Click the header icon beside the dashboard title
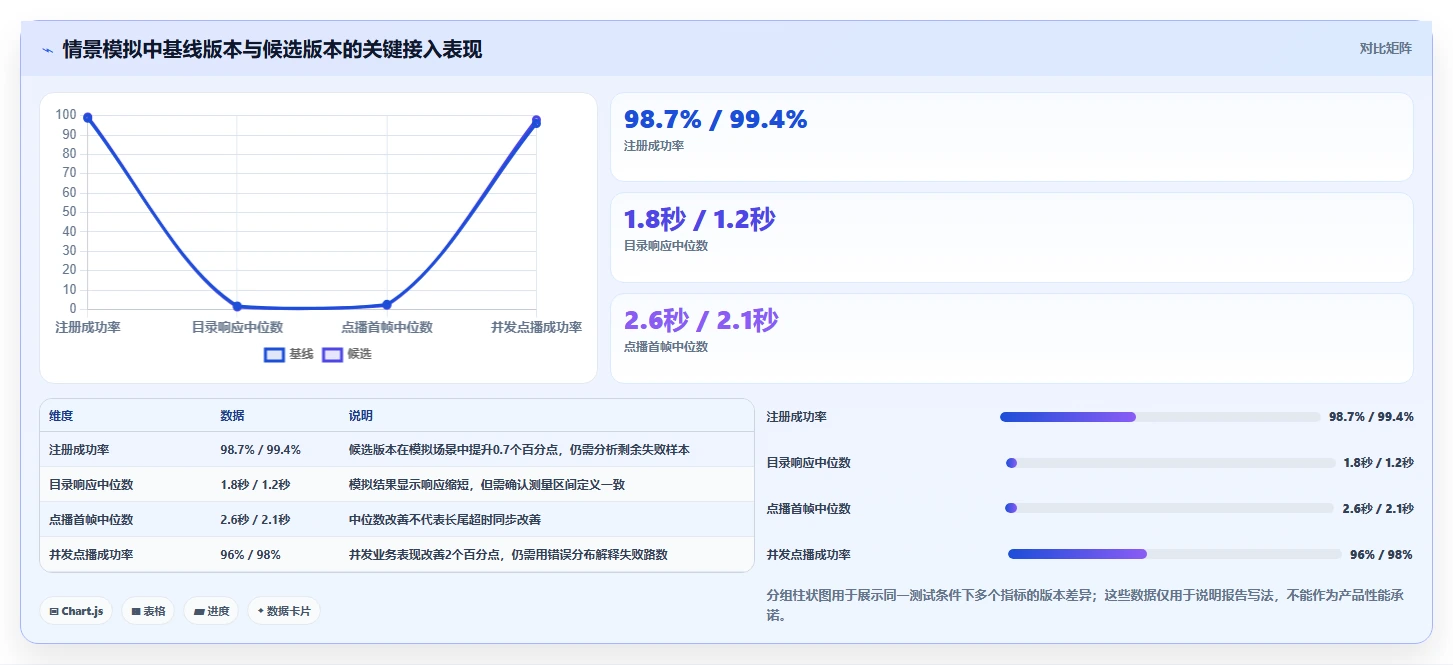Viewport: 1453px width, 665px height. (48, 50)
